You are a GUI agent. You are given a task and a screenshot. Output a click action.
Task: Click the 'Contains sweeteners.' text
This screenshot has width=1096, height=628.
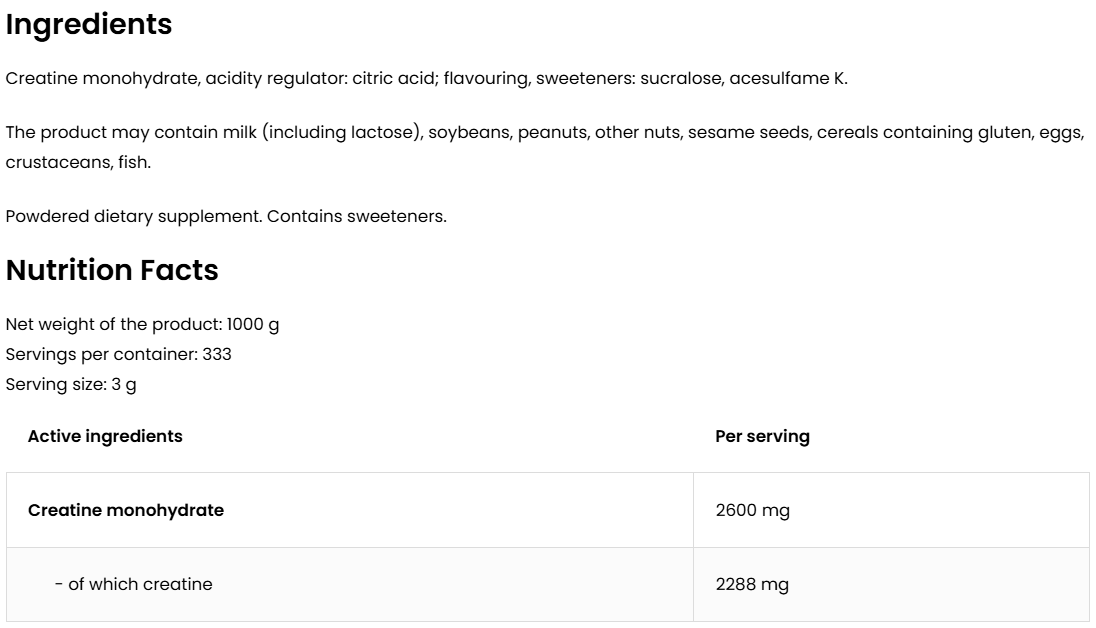coord(357,216)
